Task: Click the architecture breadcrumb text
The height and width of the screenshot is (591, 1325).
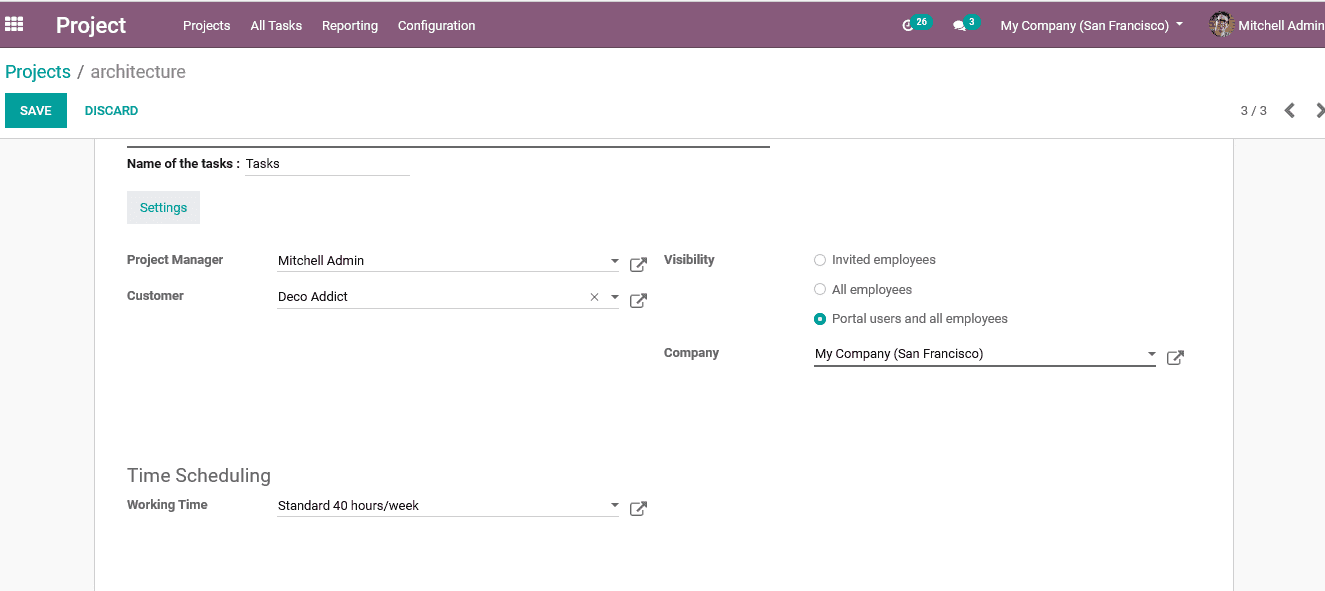Action: click(x=138, y=72)
